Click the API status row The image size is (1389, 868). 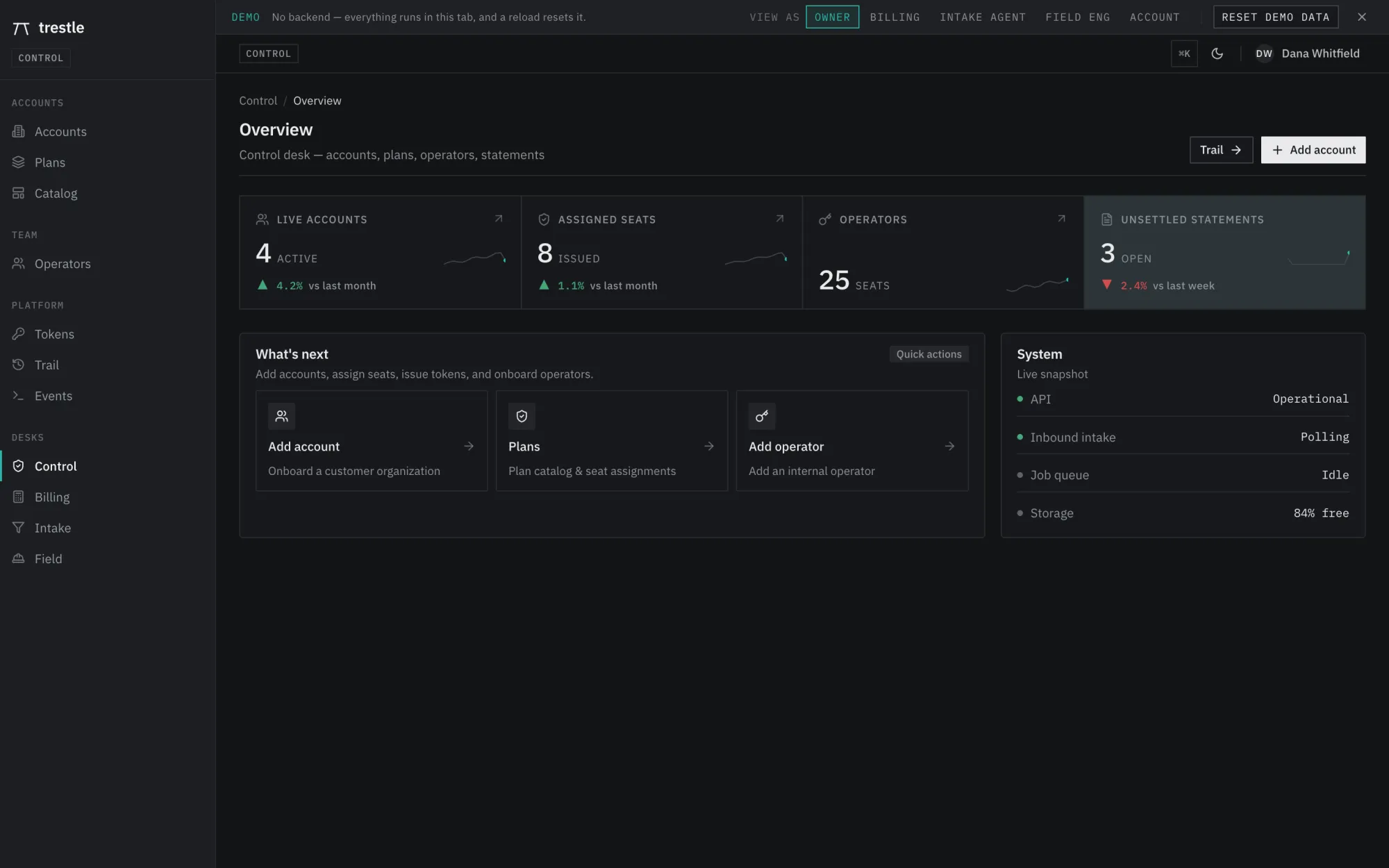1183,399
